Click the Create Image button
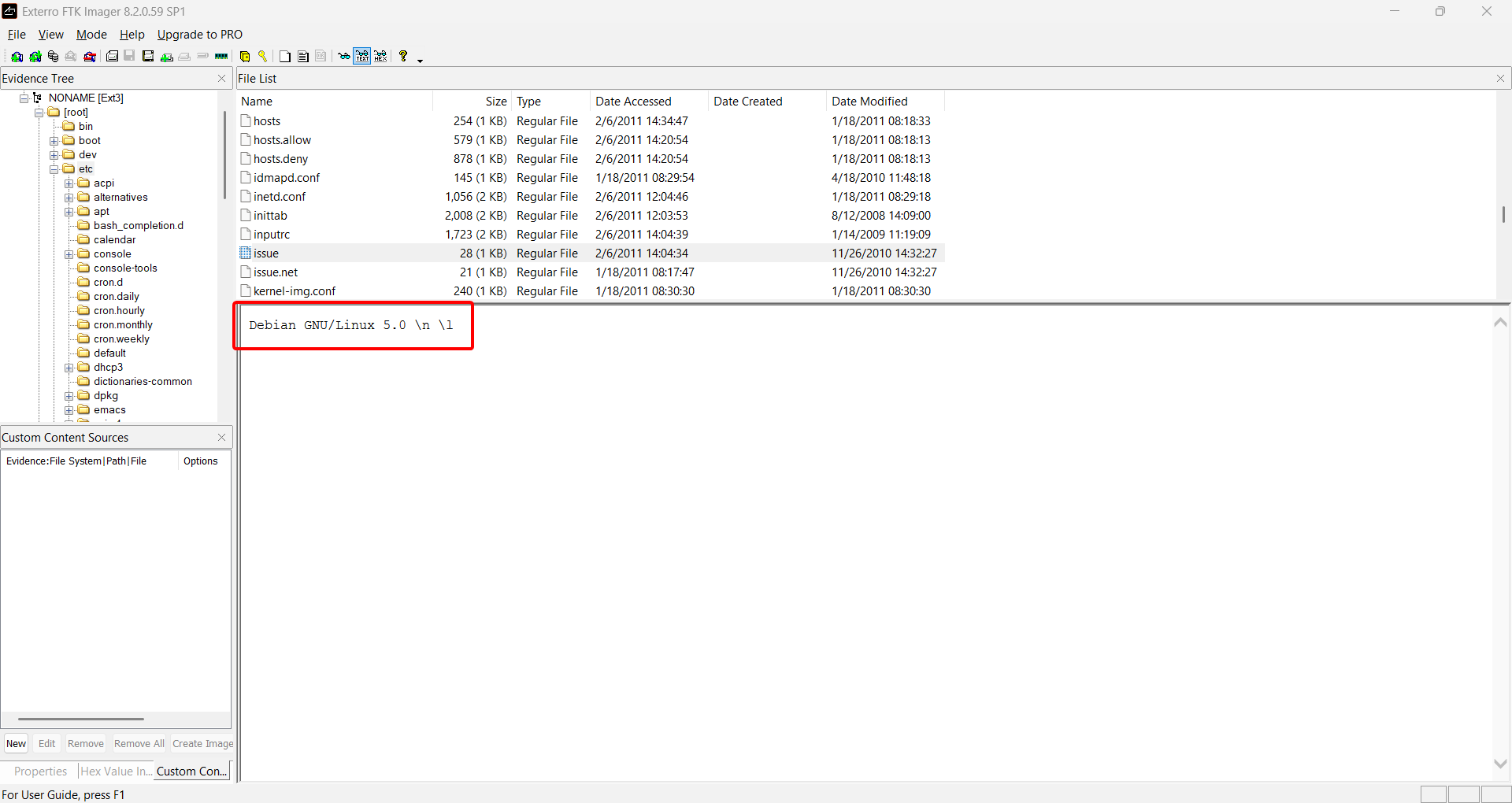This screenshot has width=1512, height=803. point(203,744)
